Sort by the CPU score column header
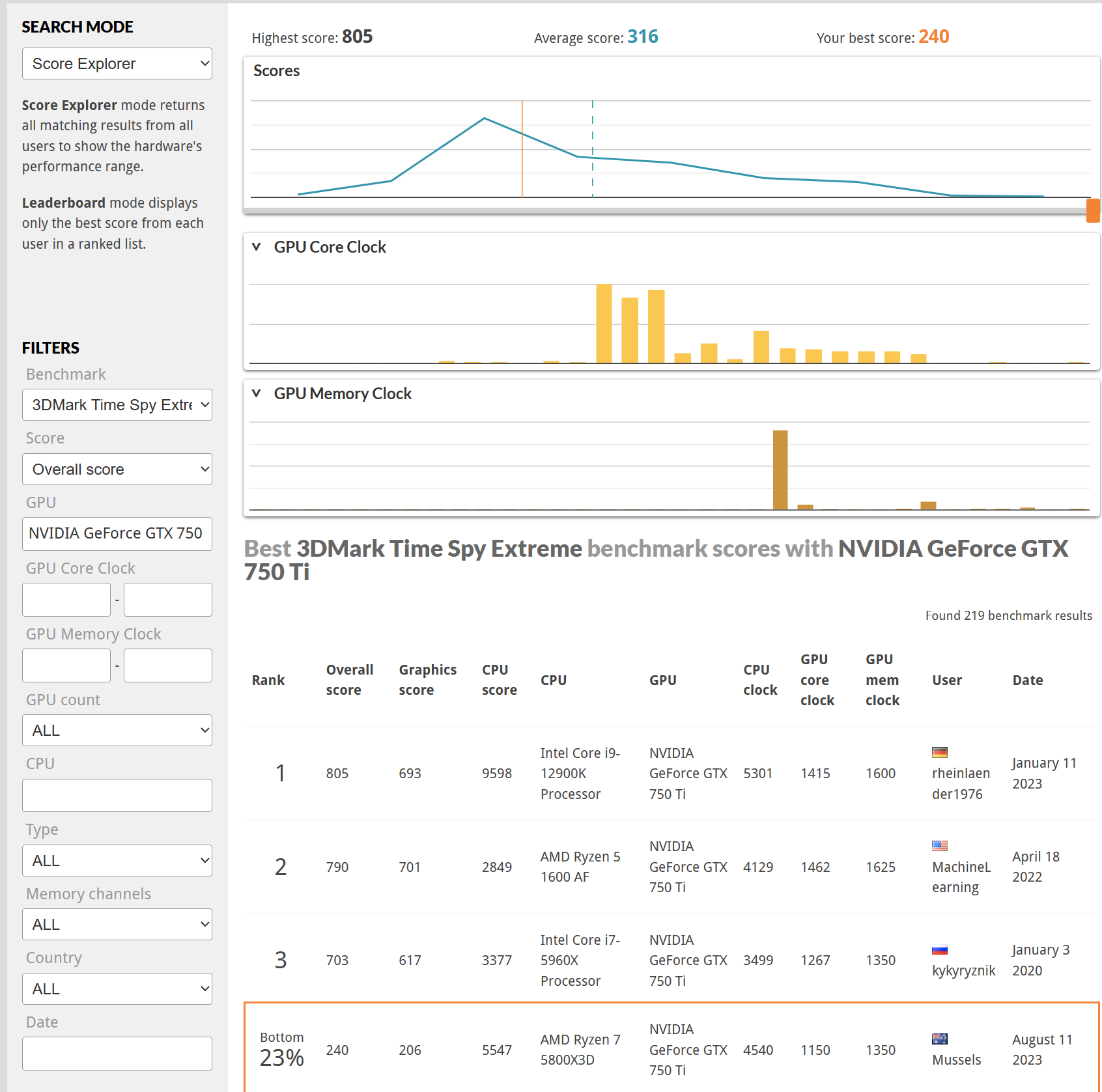Screen dimensions: 1102x1092 (500, 680)
